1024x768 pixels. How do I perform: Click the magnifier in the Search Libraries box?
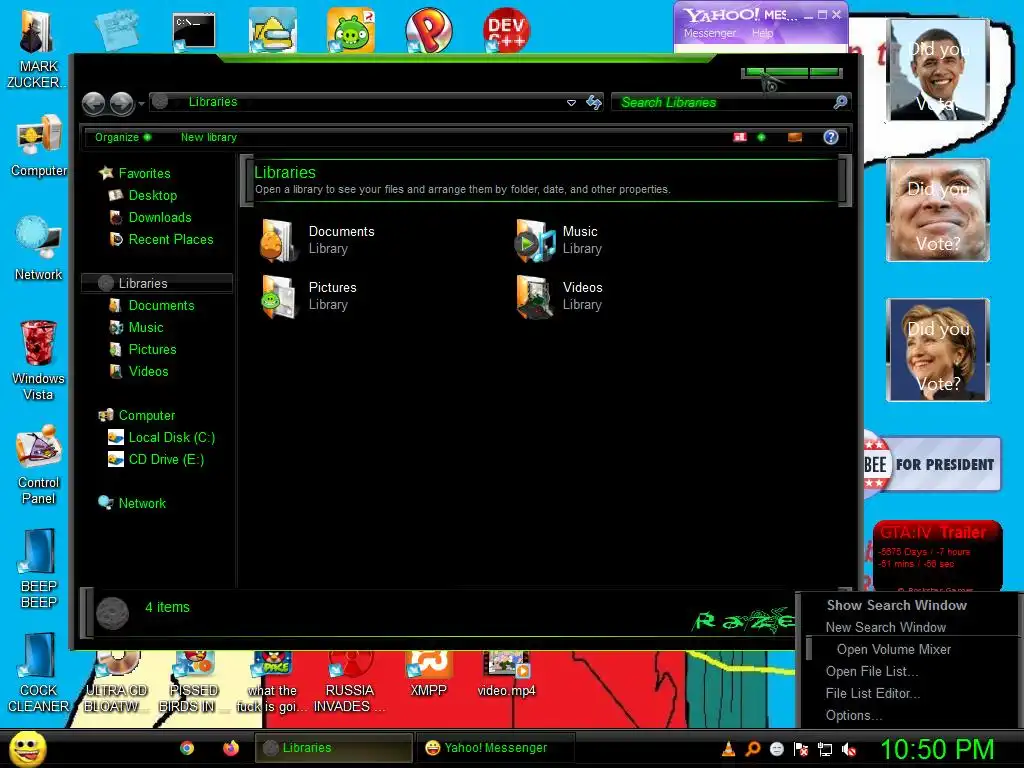tap(840, 102)
